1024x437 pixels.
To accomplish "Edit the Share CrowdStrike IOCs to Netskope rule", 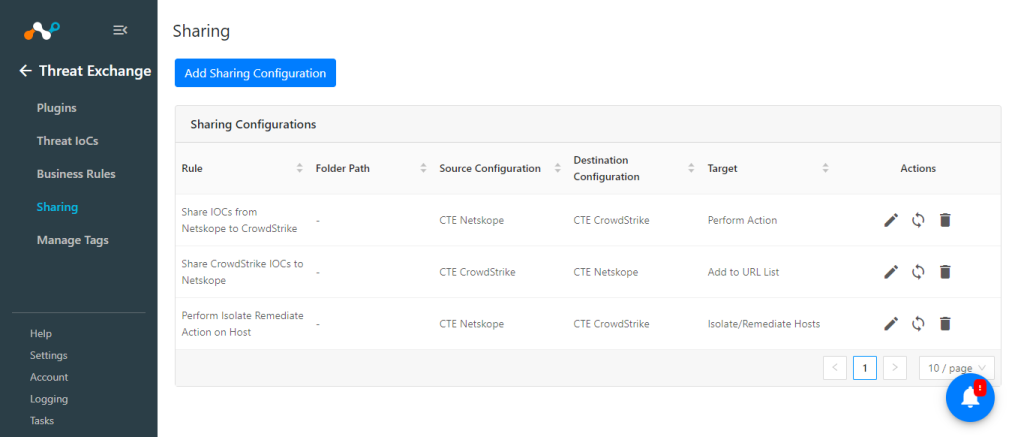I will point(891,272).
